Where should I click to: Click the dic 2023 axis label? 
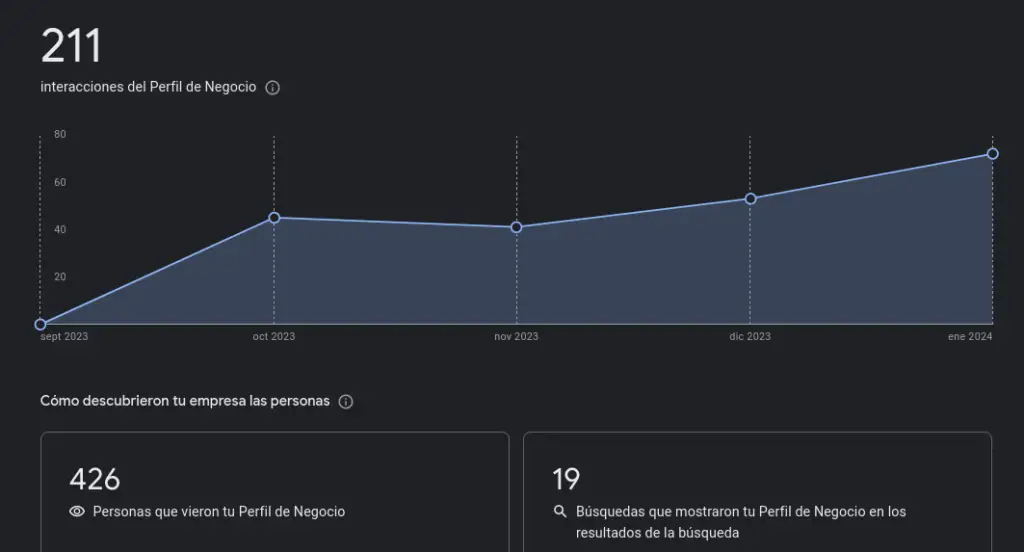[750, 336]
